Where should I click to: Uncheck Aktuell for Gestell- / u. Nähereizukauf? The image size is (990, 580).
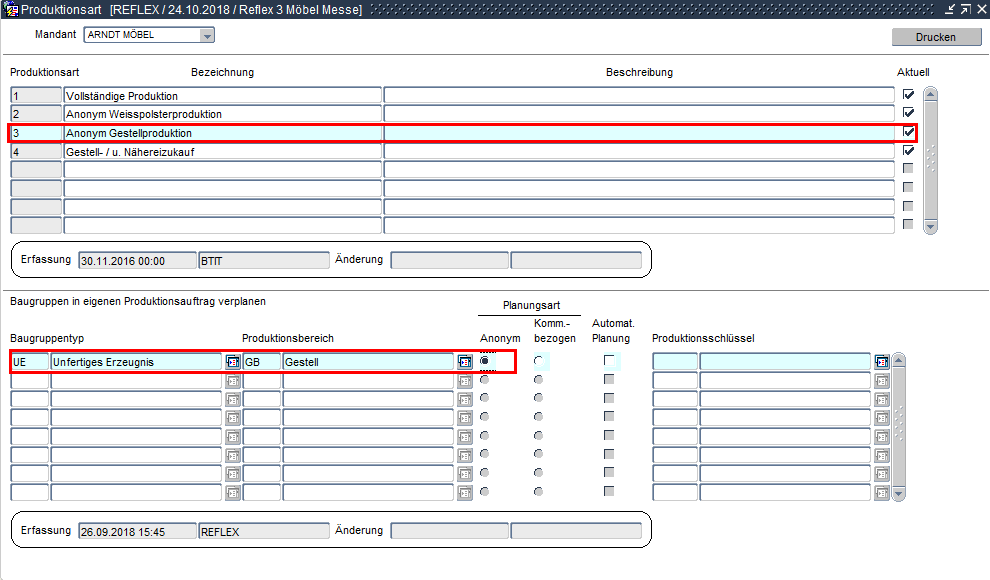coord(908,151)
